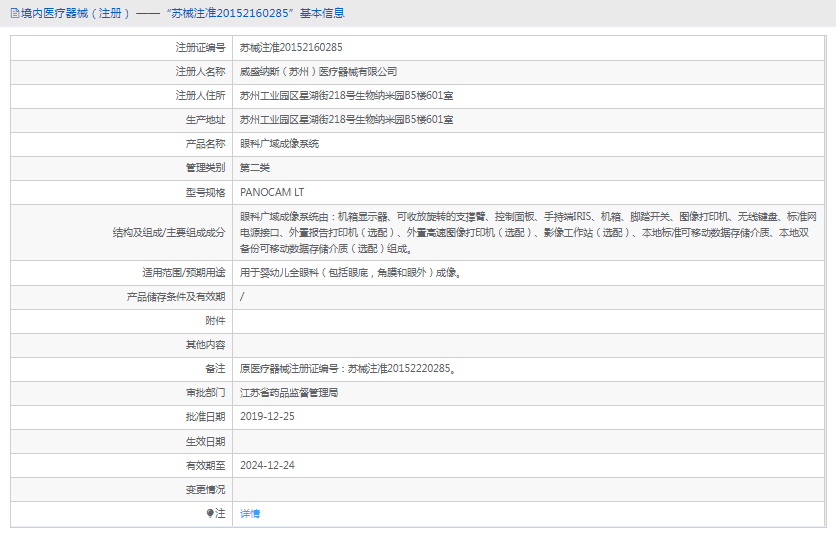Screen dimensions: 836x536
Task: Select the value 第二类
Action: point(255,167)
